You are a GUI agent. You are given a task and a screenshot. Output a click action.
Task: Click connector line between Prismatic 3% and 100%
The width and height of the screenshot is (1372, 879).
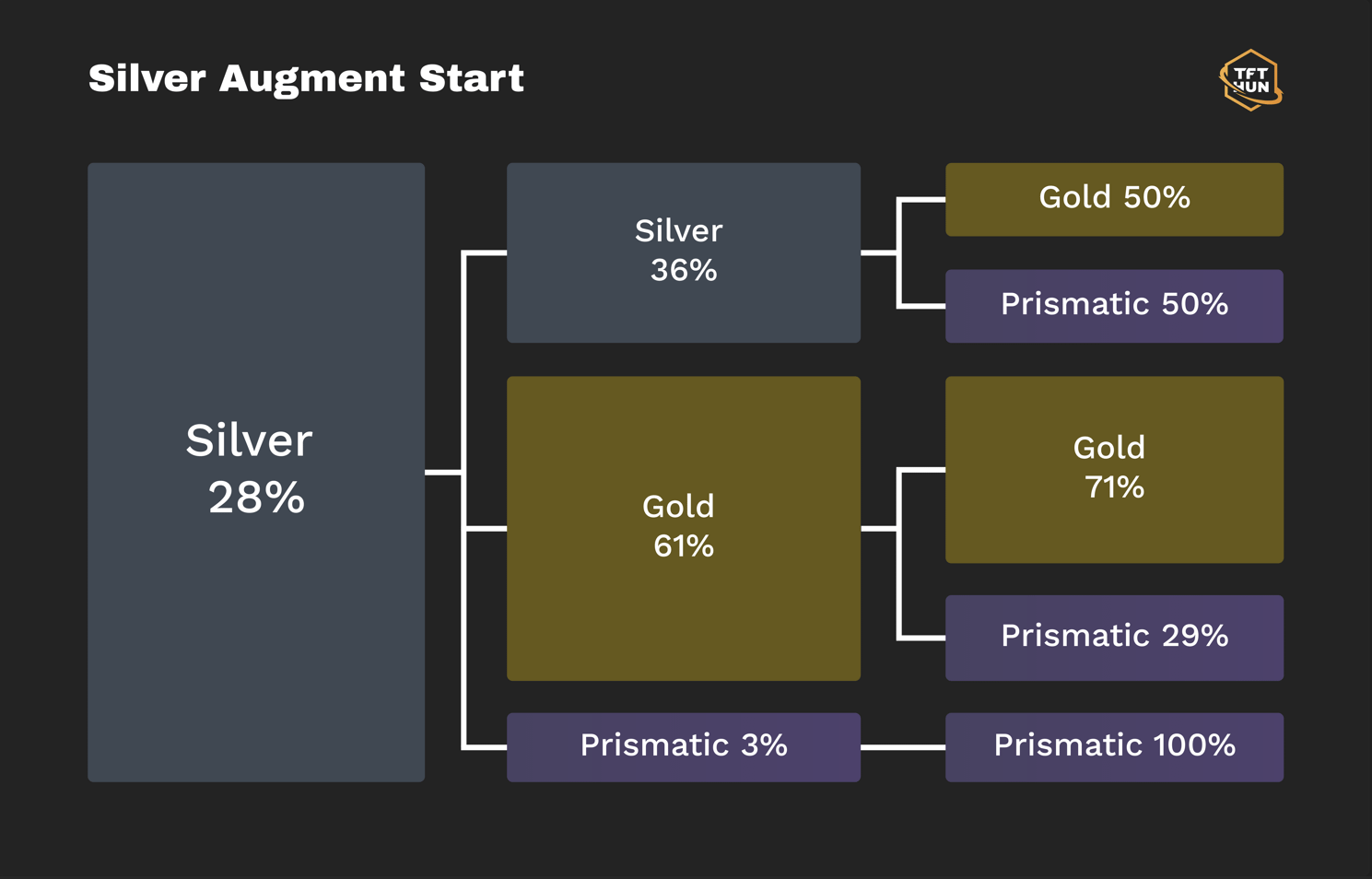click(x=903, y=747)
